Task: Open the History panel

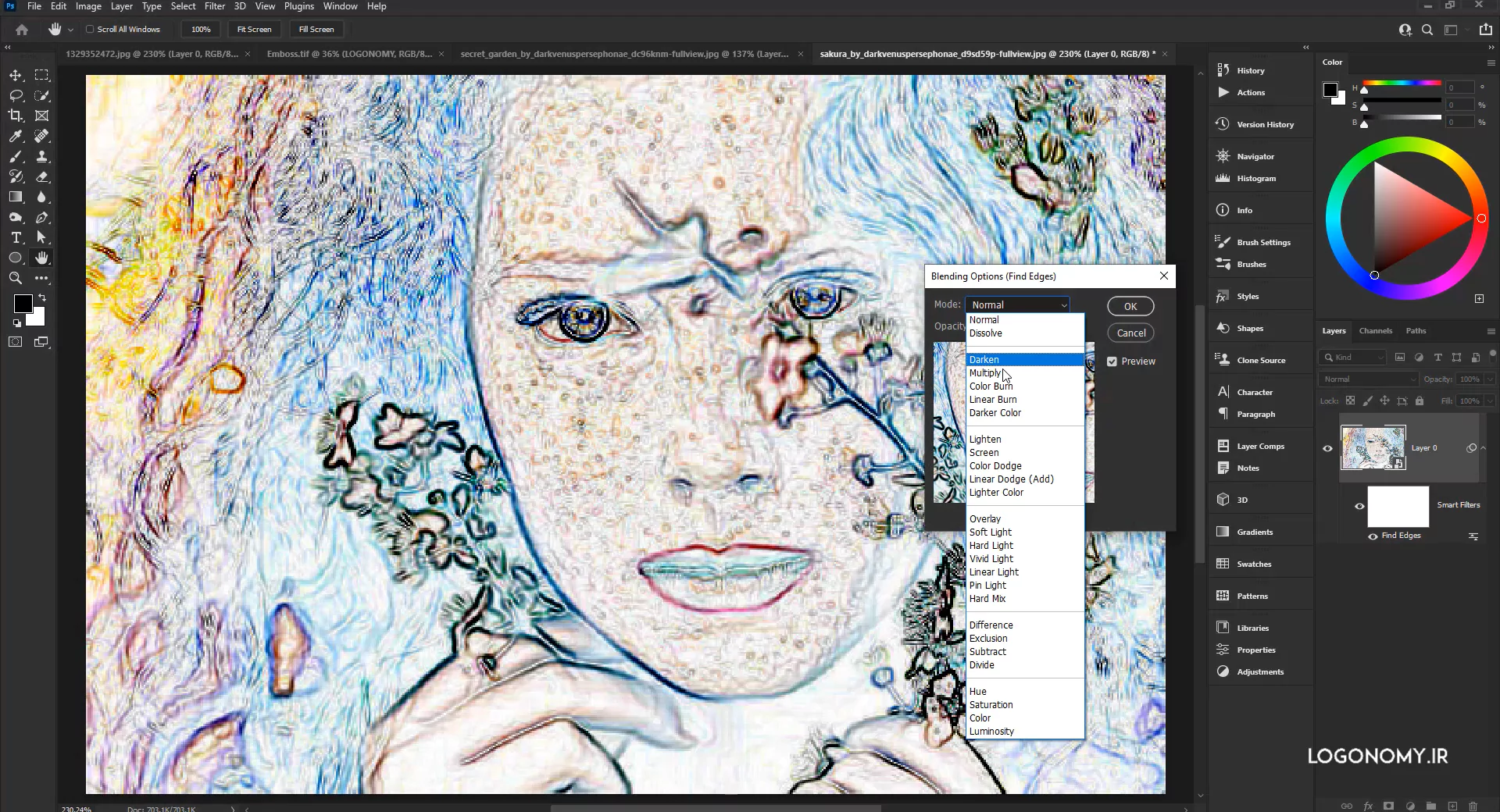Action: coord(1250,70)
